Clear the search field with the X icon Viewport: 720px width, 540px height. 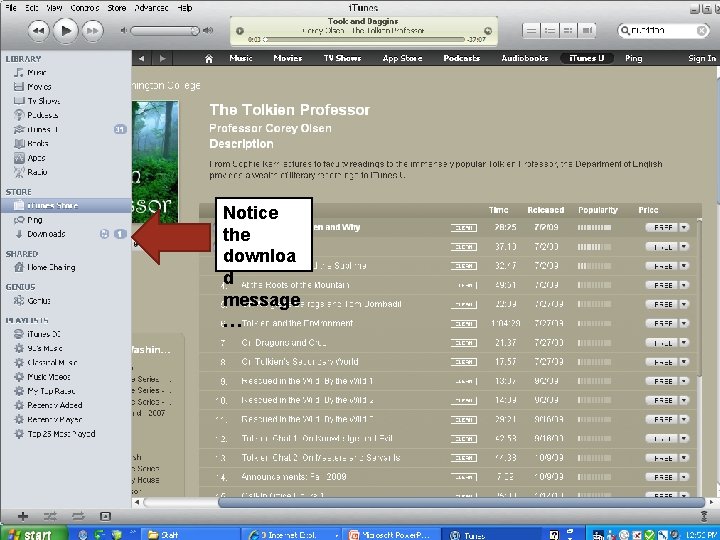pyautogui.click(x=702, y=31)
